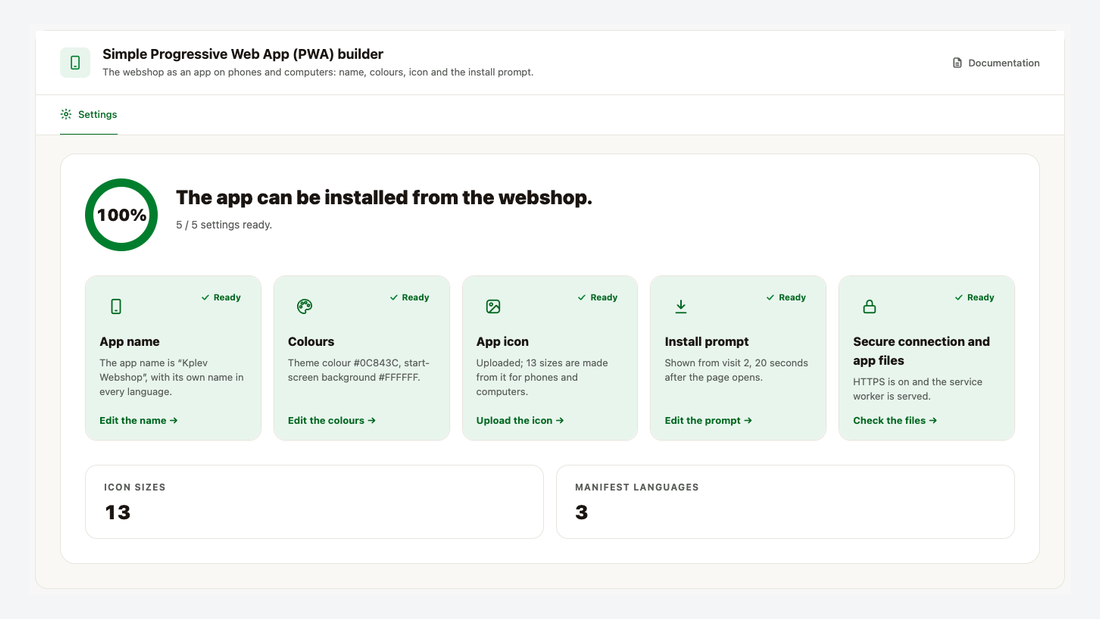Image resolution: width=1100 pixels, height=619 pixels.
Task: Open the Settings tab
Action: [x=89, y=114]
